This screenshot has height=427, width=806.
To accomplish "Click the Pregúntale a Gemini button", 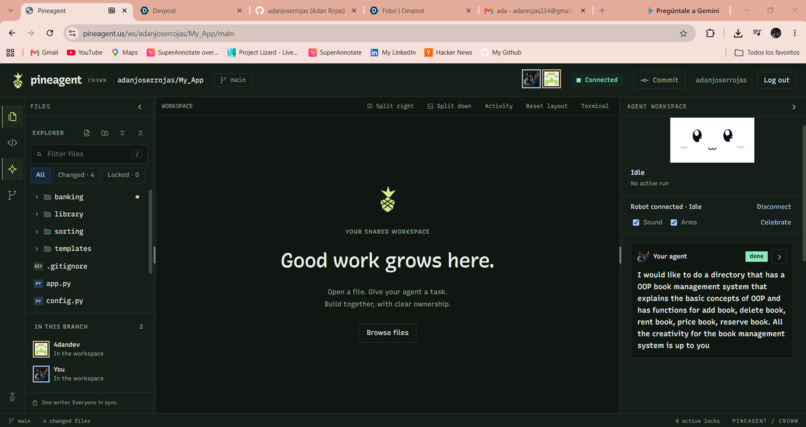I will 683,10.
